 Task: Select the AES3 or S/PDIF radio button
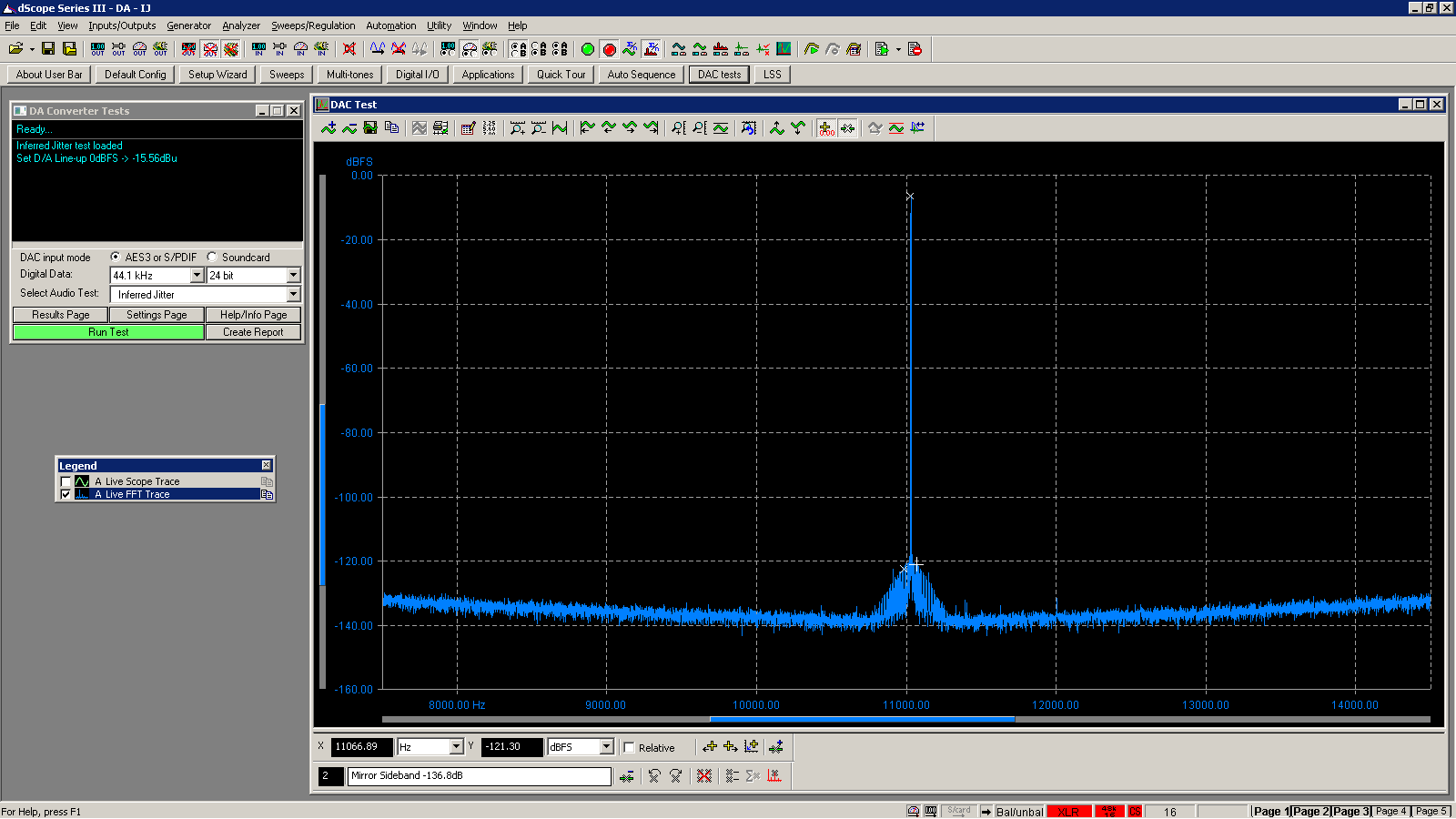pos(116,258)
